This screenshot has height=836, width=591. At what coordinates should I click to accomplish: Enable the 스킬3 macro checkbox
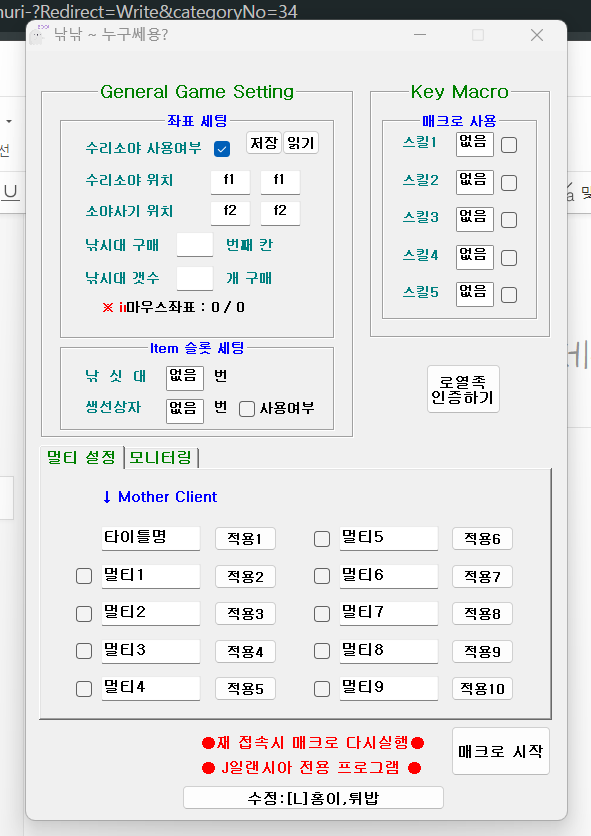[x=509, y=220]
